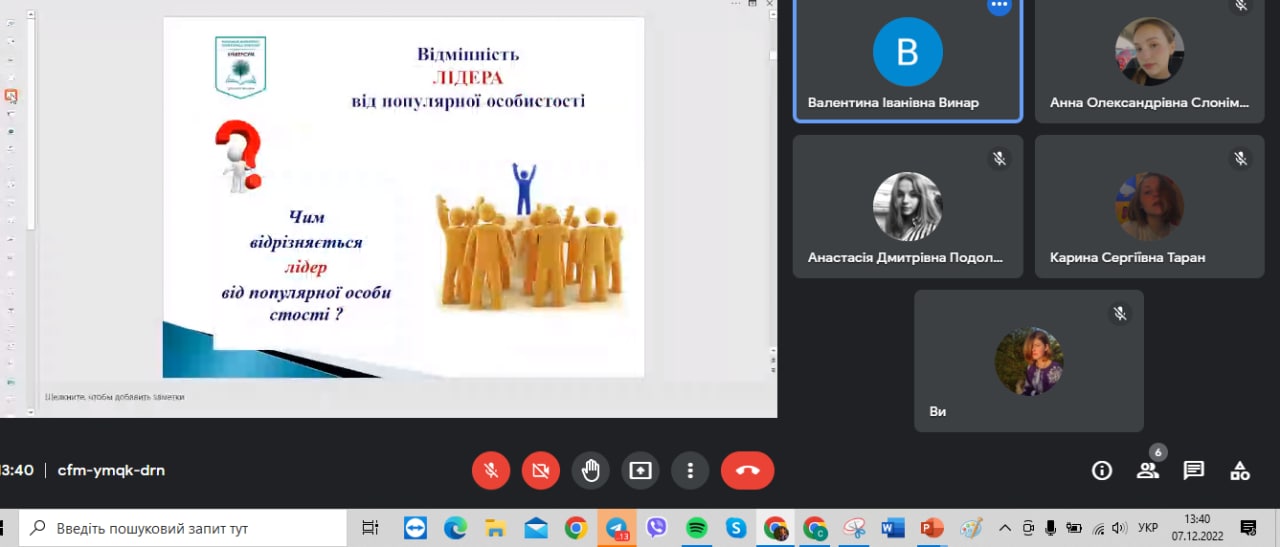Open the three-dot more options menu
1280x547 pixels.
click(690, 470)
